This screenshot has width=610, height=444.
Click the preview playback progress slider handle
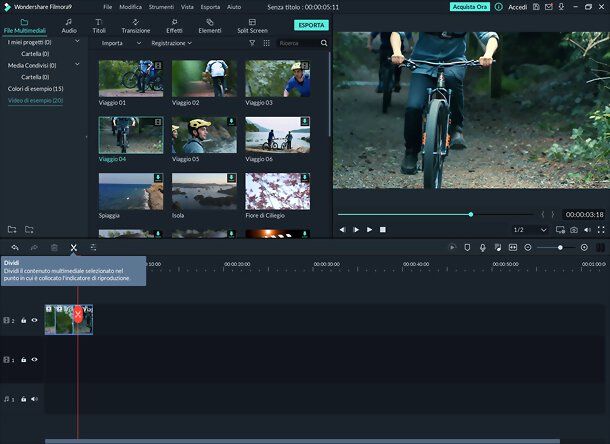[471, 214]
